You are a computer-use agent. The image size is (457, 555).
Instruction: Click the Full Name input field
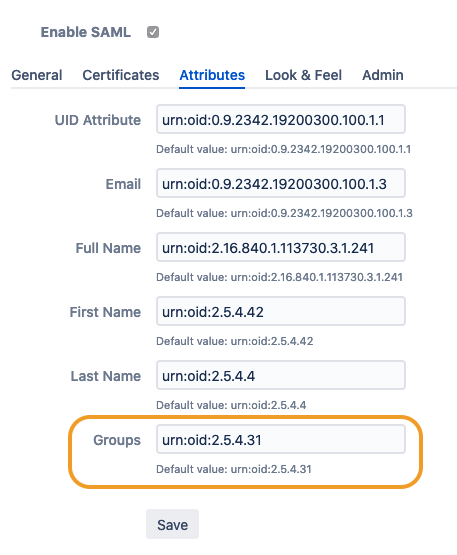click(281, 247)
